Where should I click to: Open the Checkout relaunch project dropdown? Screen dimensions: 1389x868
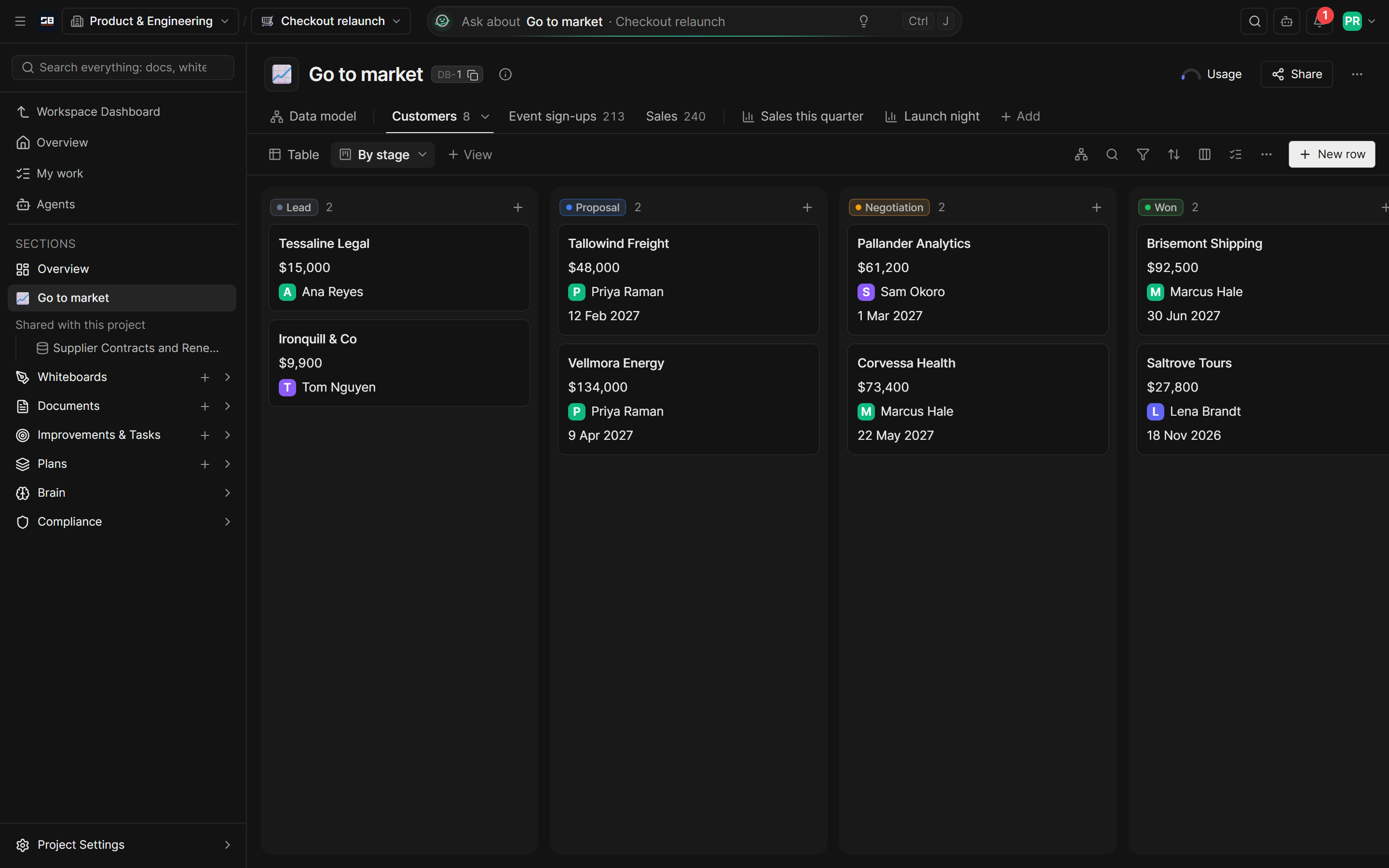331,21
